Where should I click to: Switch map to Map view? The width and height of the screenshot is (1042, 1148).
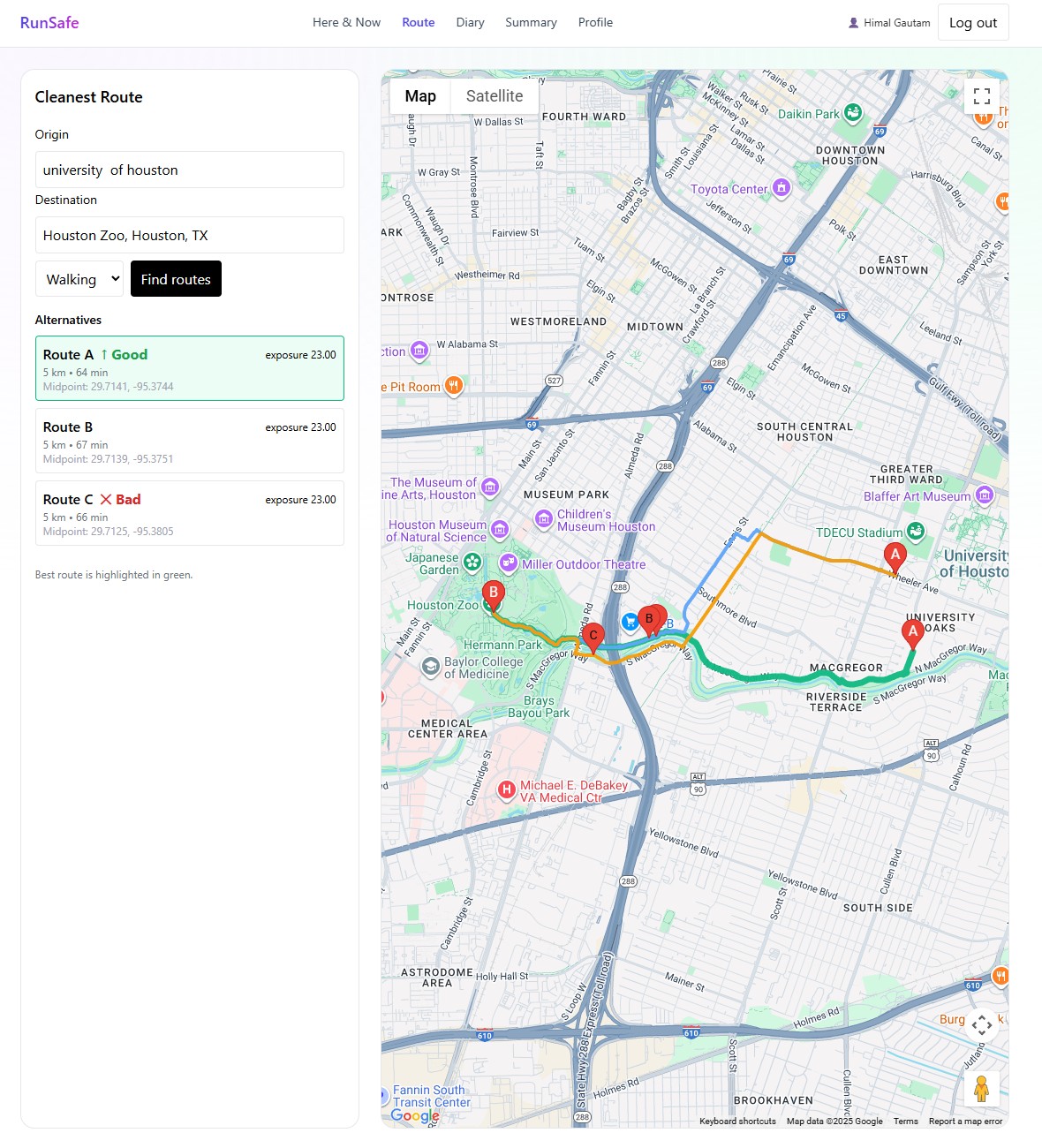pos(420,96)
